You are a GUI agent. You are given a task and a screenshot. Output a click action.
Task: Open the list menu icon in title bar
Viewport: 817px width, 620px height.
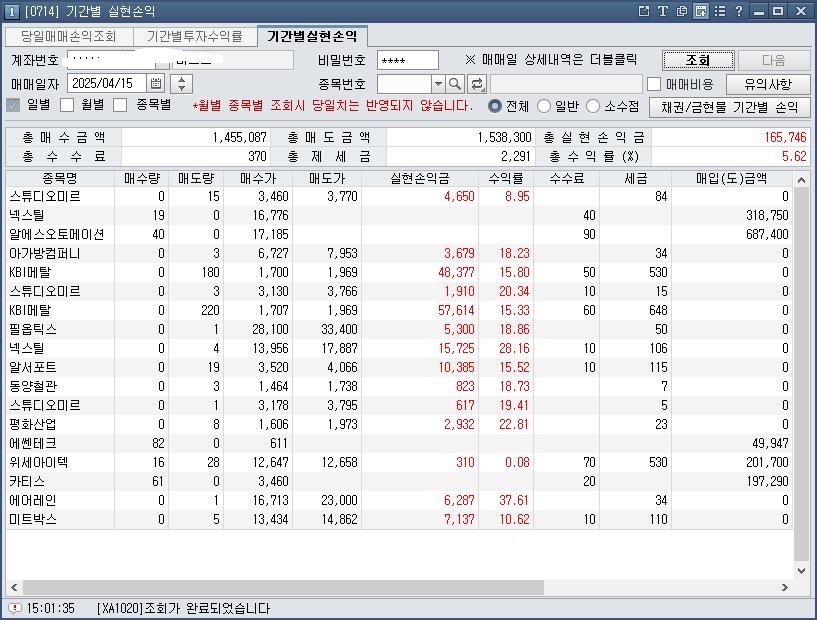(720, 11)
